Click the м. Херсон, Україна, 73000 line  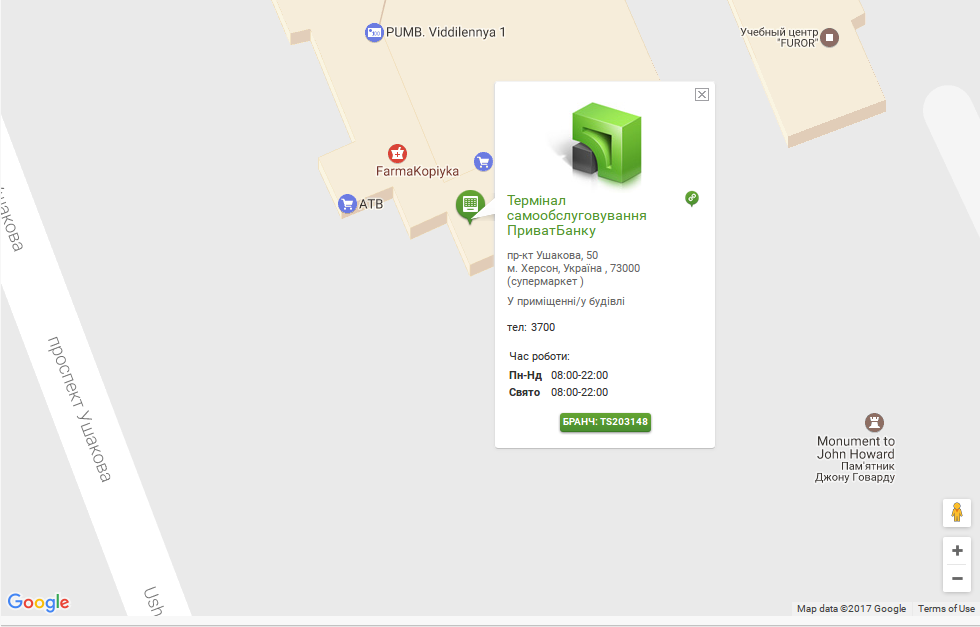[573, 268]
